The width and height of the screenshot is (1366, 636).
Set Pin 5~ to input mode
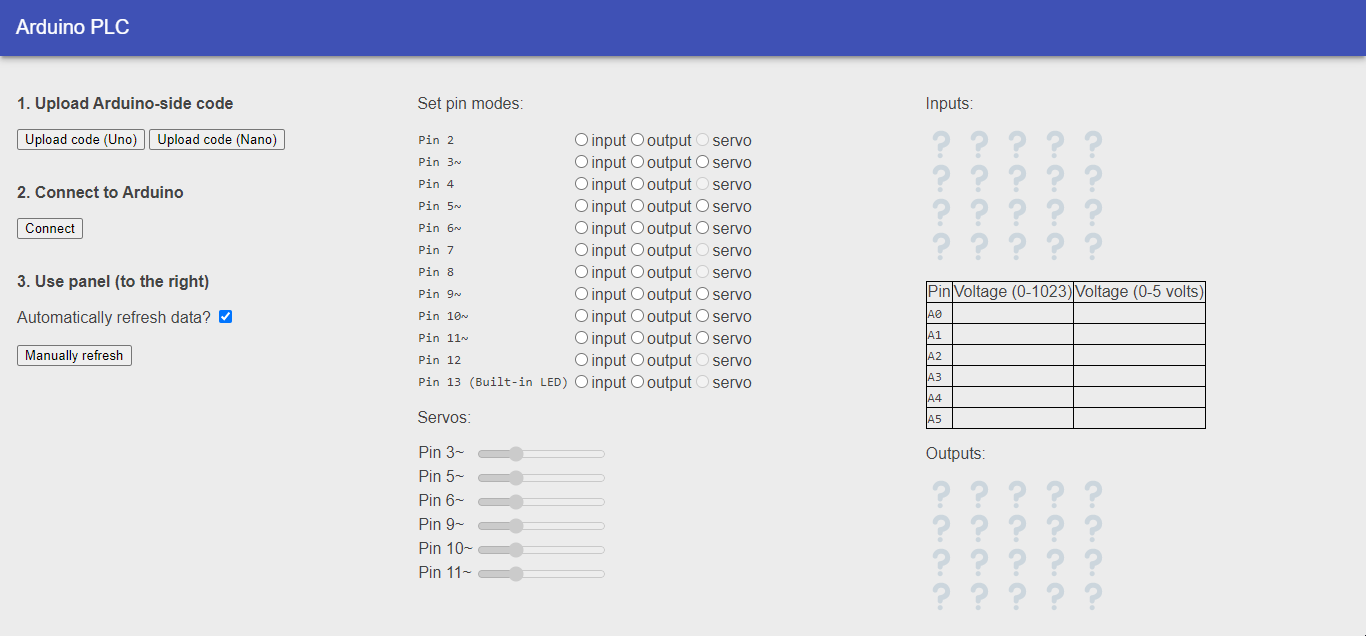[x=581, y=206]
